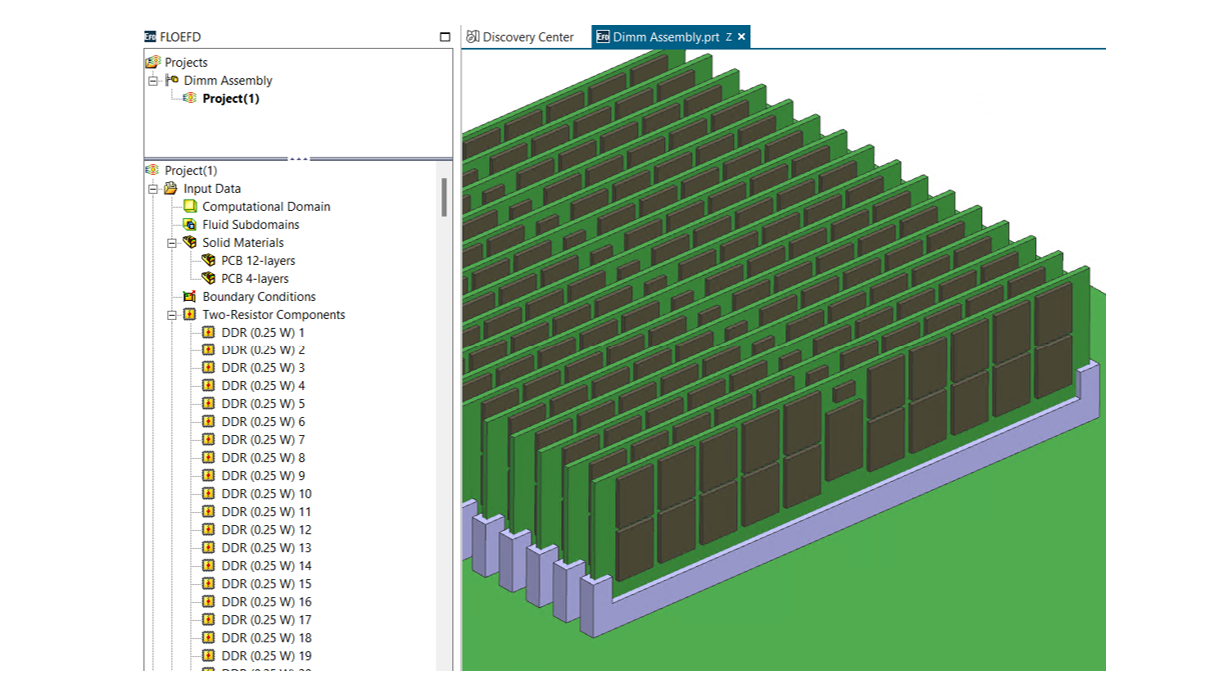Click the Computational Domain icon
This screenshot has height=695, width=1217.
pos(190,207)
